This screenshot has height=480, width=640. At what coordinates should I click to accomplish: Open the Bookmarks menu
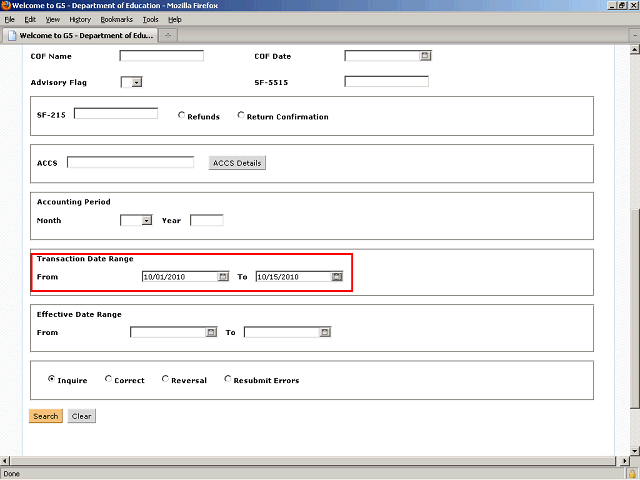(x=117, y=20)
